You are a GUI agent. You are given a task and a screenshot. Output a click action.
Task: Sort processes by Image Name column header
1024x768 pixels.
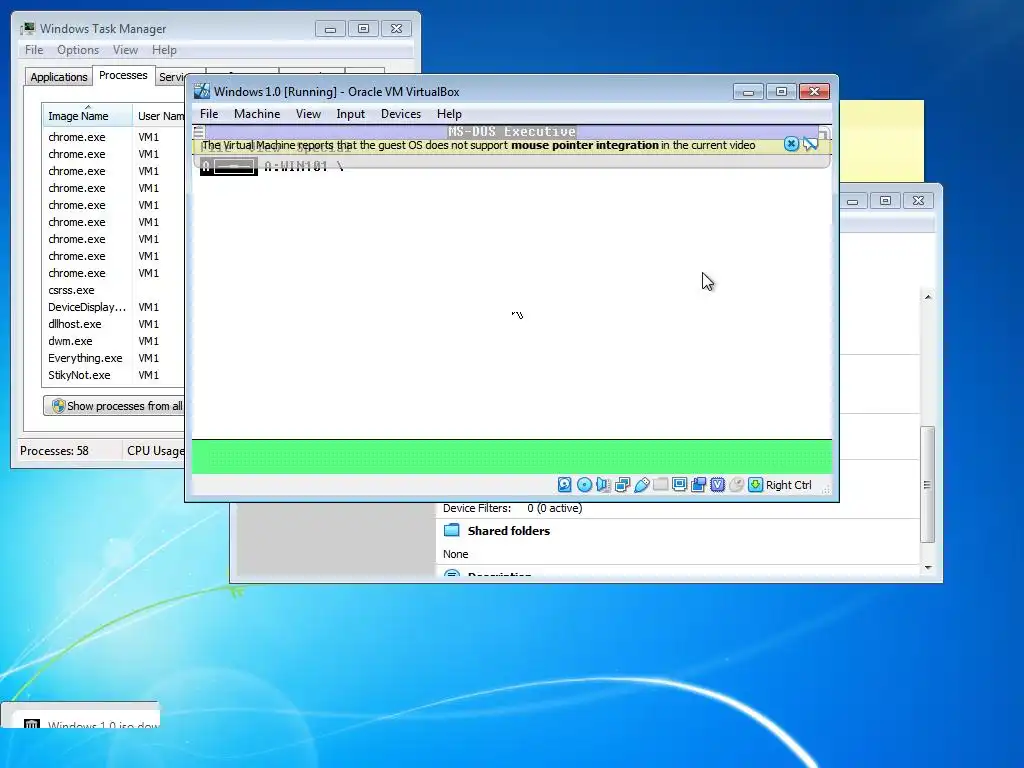87,116
